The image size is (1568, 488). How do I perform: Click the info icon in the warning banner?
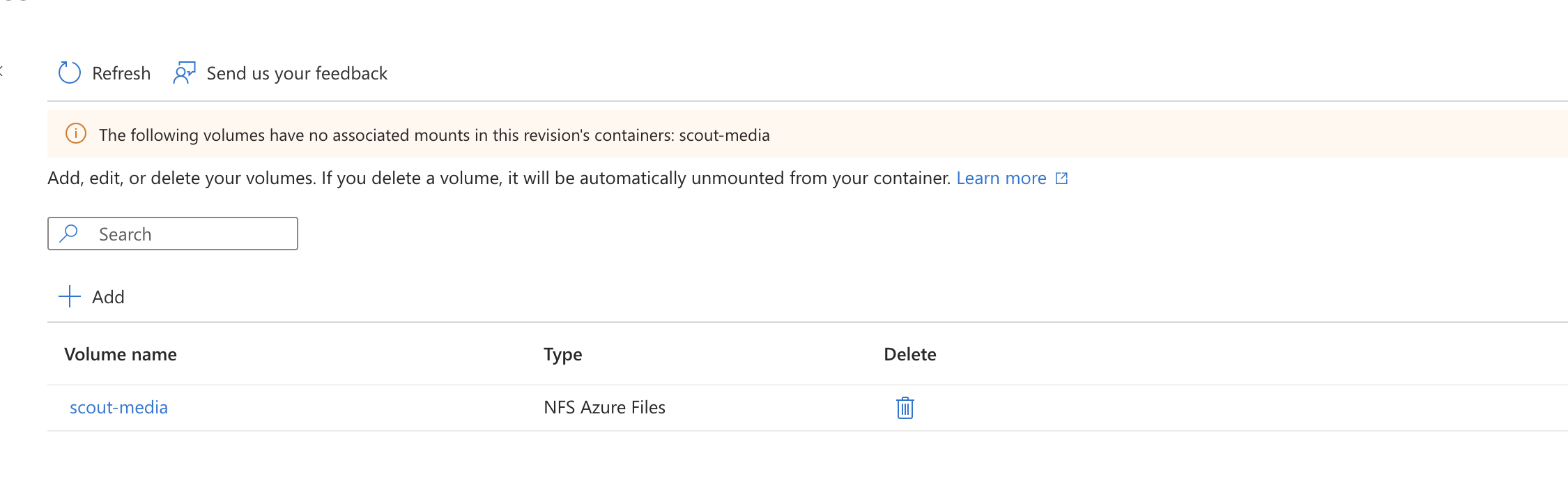tap(75, 135)
